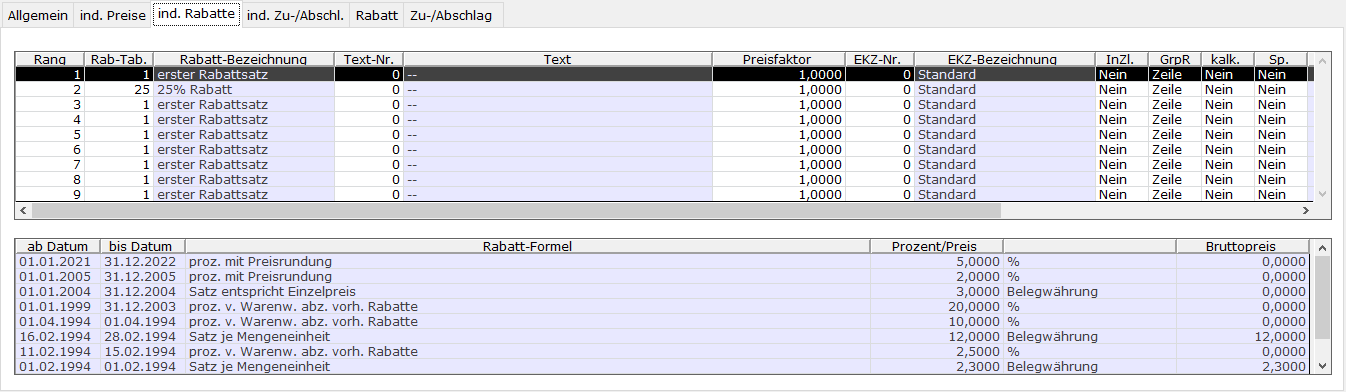This screenshot has width=1346, height=392.
Task: Click the Sp. column header
Action: point(1280,59)
